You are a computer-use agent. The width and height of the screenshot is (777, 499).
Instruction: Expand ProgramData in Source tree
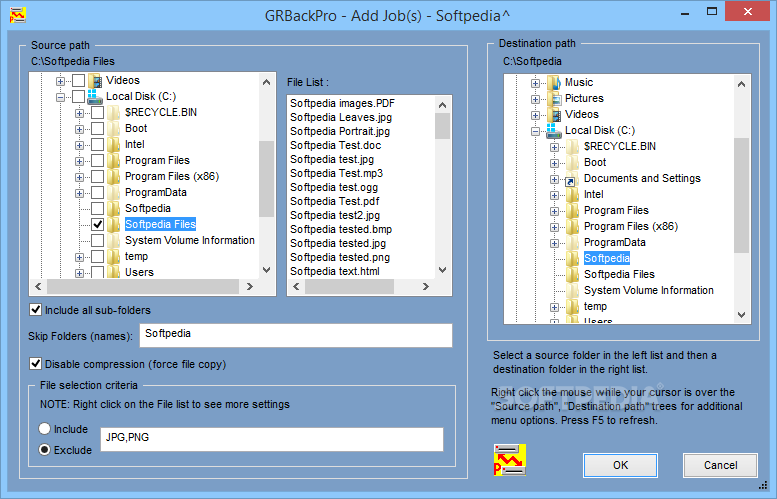pyautogui.click(x=79, y=193)
